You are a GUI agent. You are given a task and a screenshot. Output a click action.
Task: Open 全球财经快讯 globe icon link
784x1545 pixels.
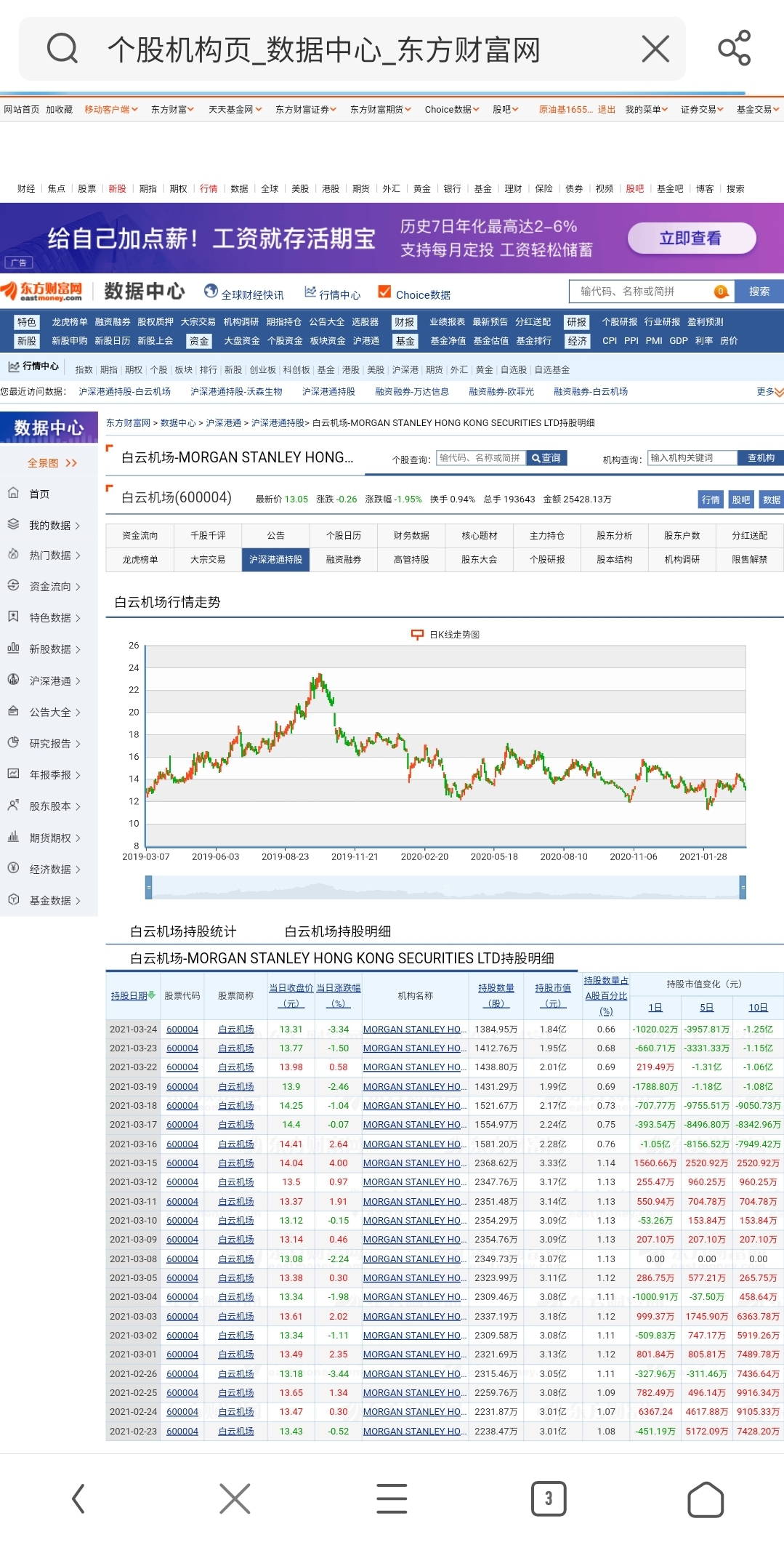click(x=244, y=292)
